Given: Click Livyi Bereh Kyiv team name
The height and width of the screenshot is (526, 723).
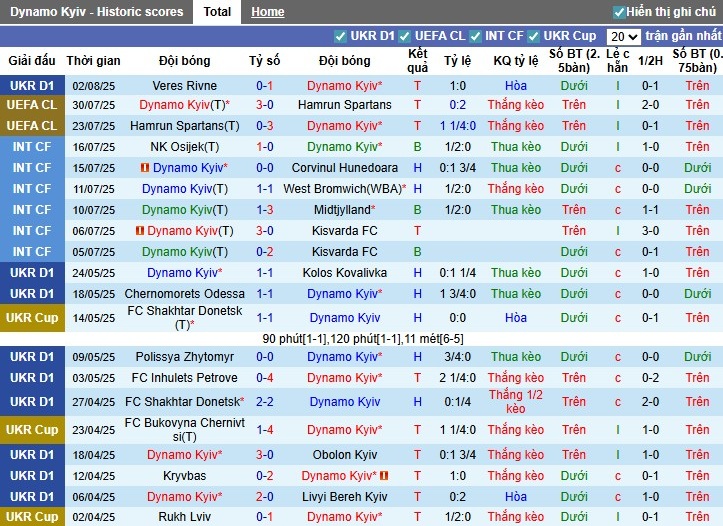Looking at the screenshot, I should (x=344, y=497).
